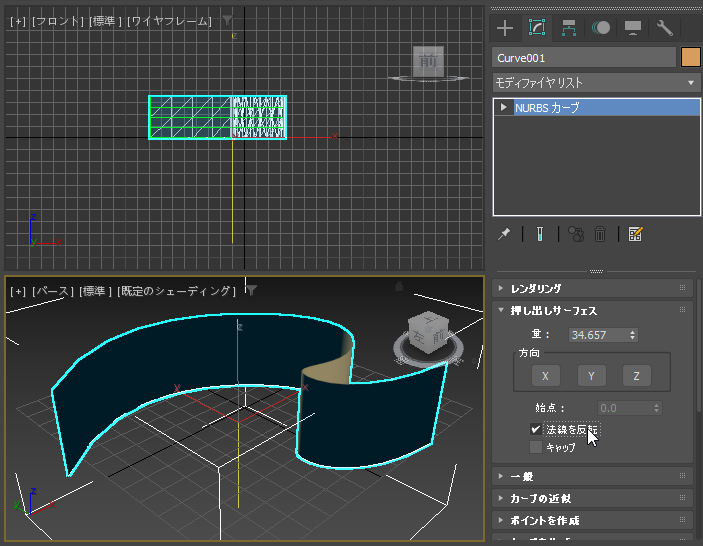Expand the レンダリング rollout

(592, 289)
